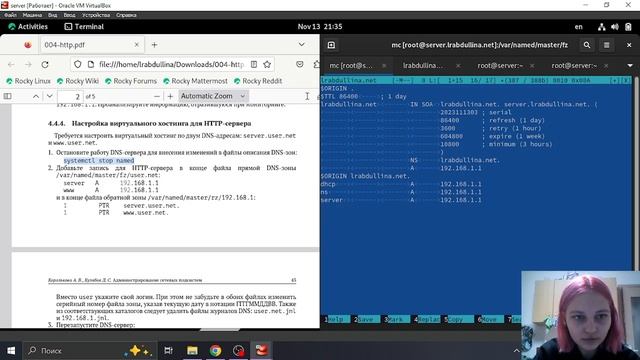Click PDF page number field

pyautogui.click(x=70, y=96)
